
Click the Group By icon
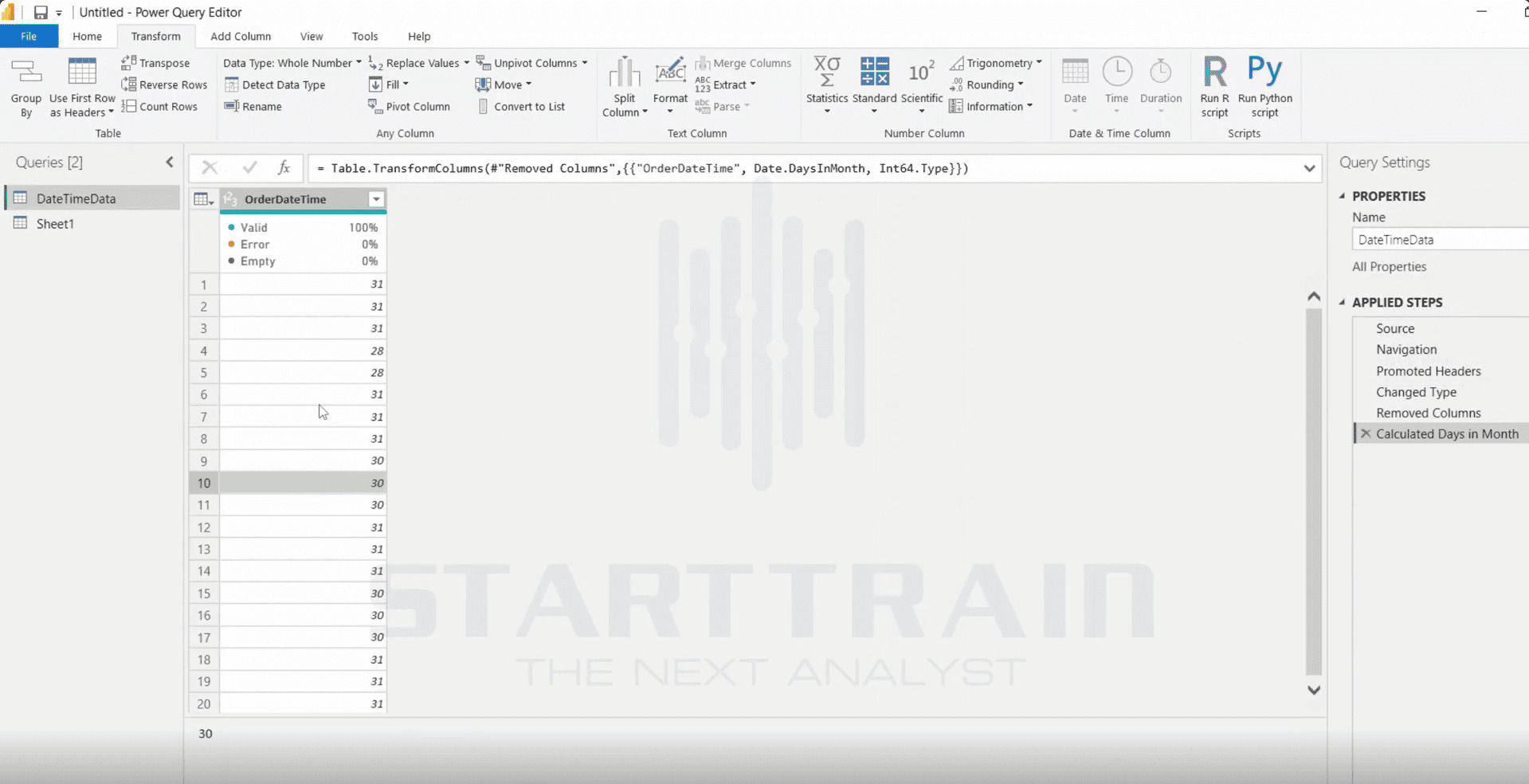click(25, 73)
